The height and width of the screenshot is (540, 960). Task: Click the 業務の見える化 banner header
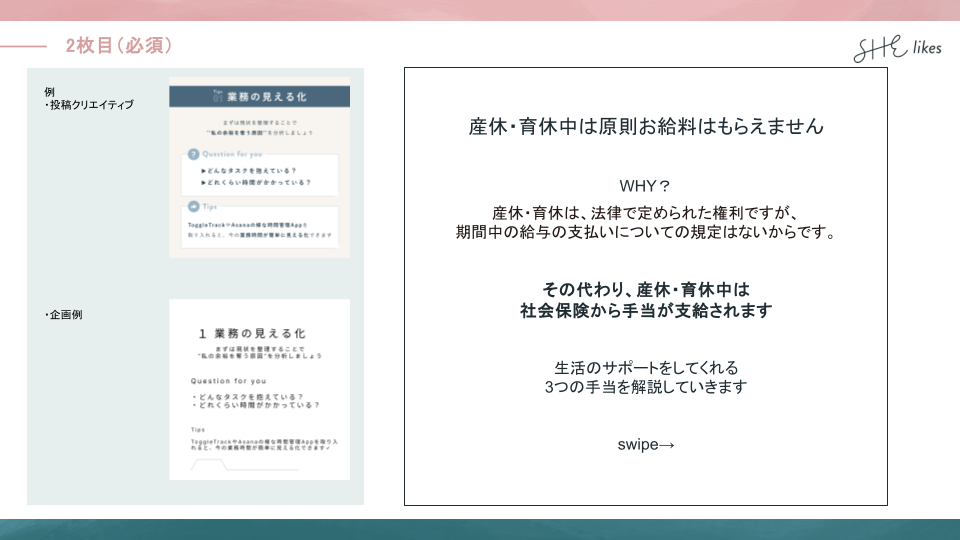pos(260,97)
